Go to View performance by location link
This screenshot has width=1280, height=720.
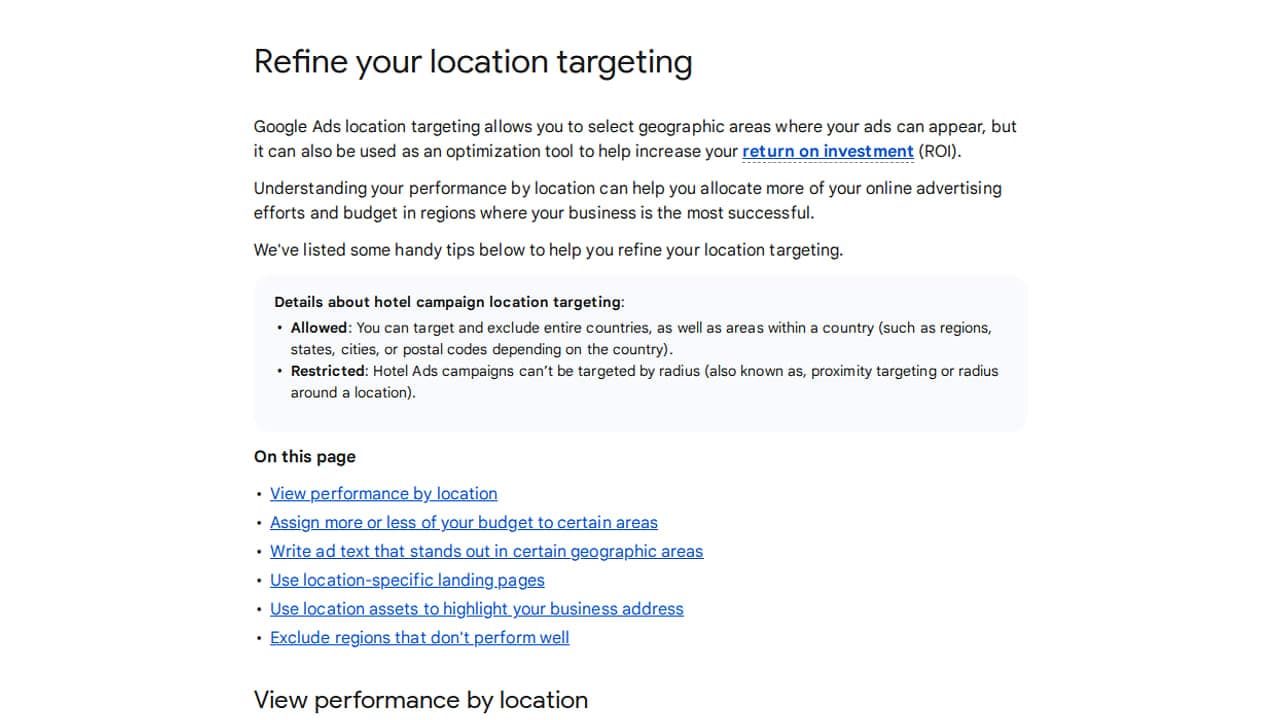pyautogui.click(x=384, y=493)
